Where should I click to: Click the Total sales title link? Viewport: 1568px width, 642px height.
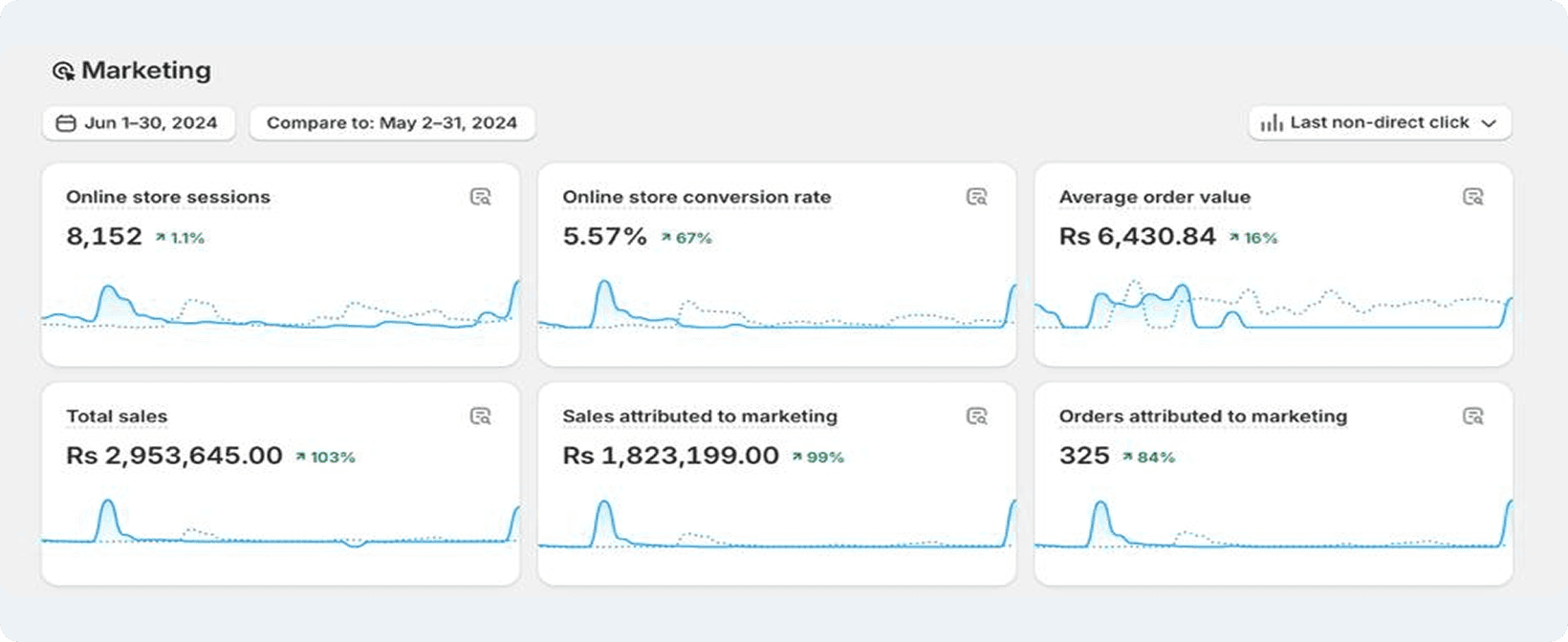point(117,417)
